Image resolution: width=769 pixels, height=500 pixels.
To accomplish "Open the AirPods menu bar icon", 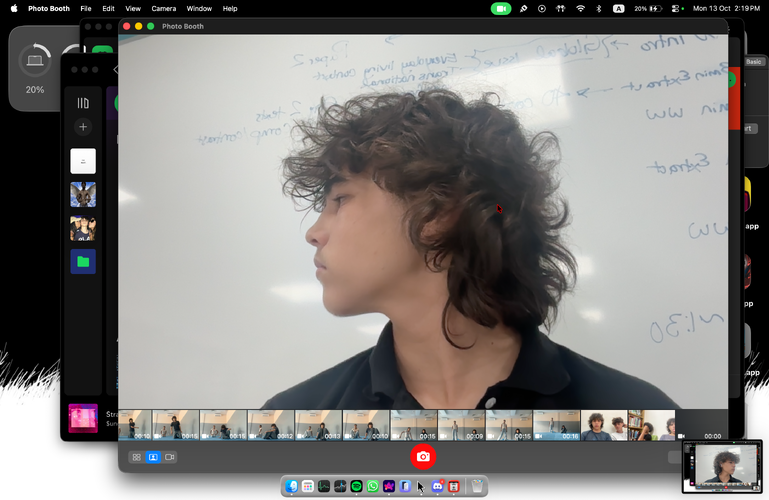I will tap(560, 8).
